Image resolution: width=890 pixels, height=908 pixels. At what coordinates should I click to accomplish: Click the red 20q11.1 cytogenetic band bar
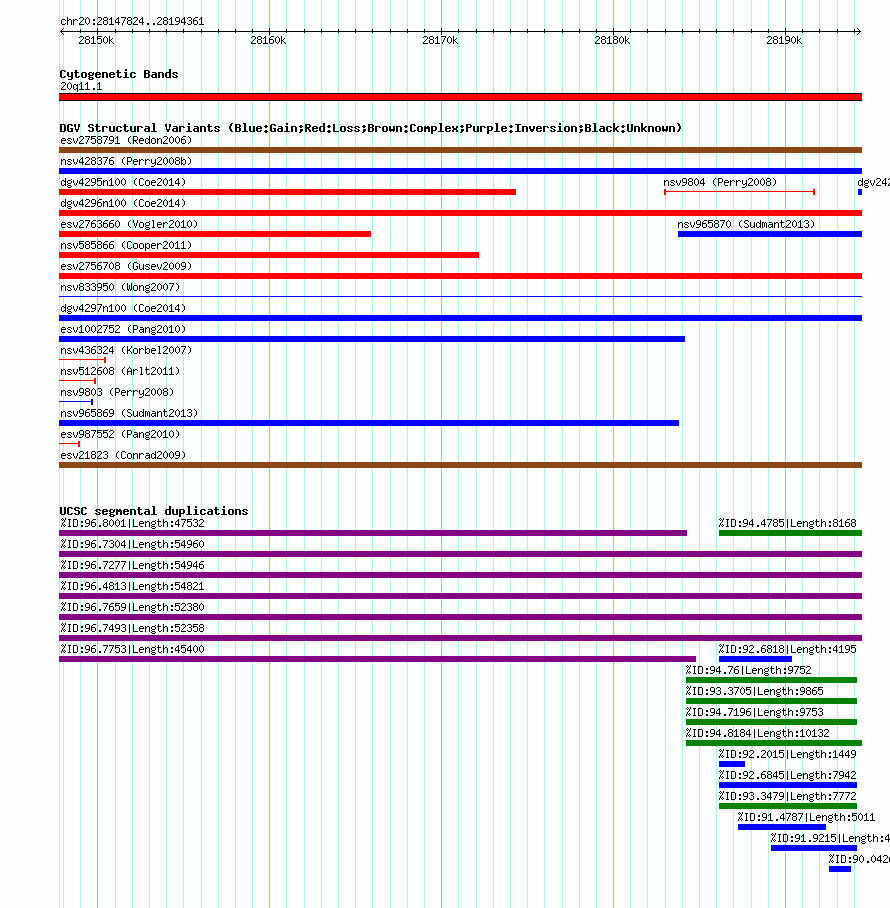[460, 97]
